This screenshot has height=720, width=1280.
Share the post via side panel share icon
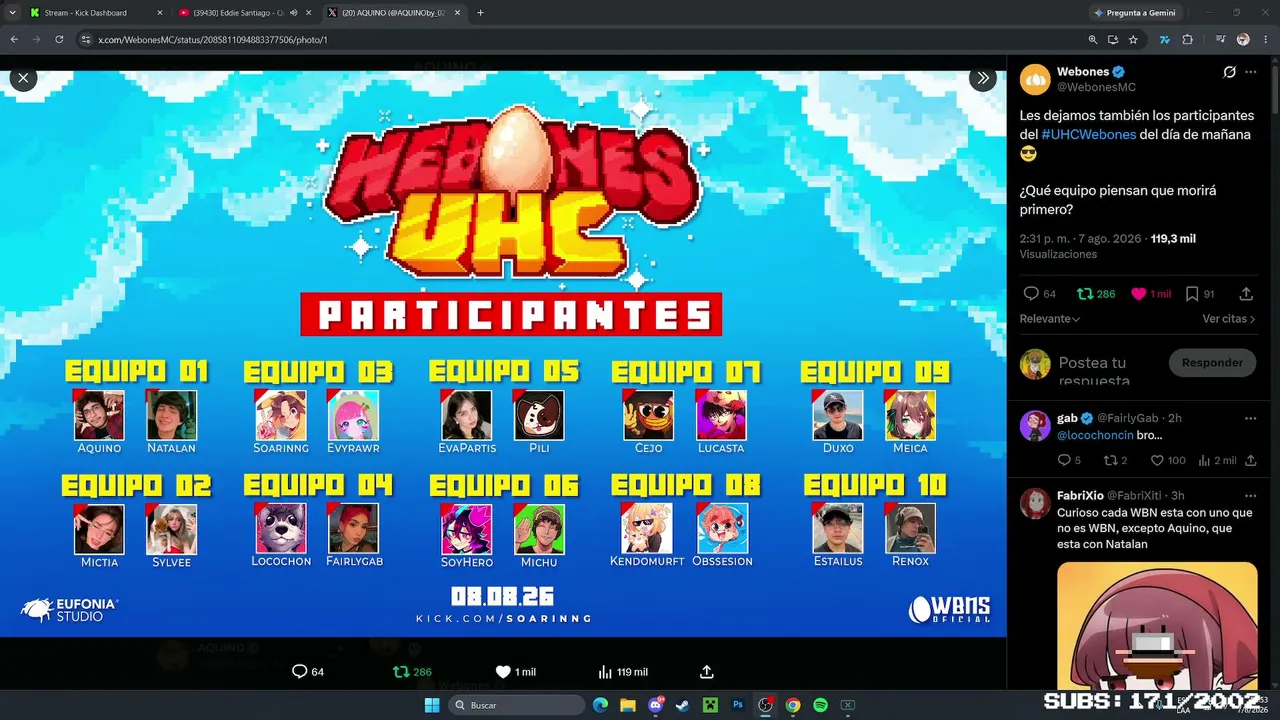(x=1246, y=294)
